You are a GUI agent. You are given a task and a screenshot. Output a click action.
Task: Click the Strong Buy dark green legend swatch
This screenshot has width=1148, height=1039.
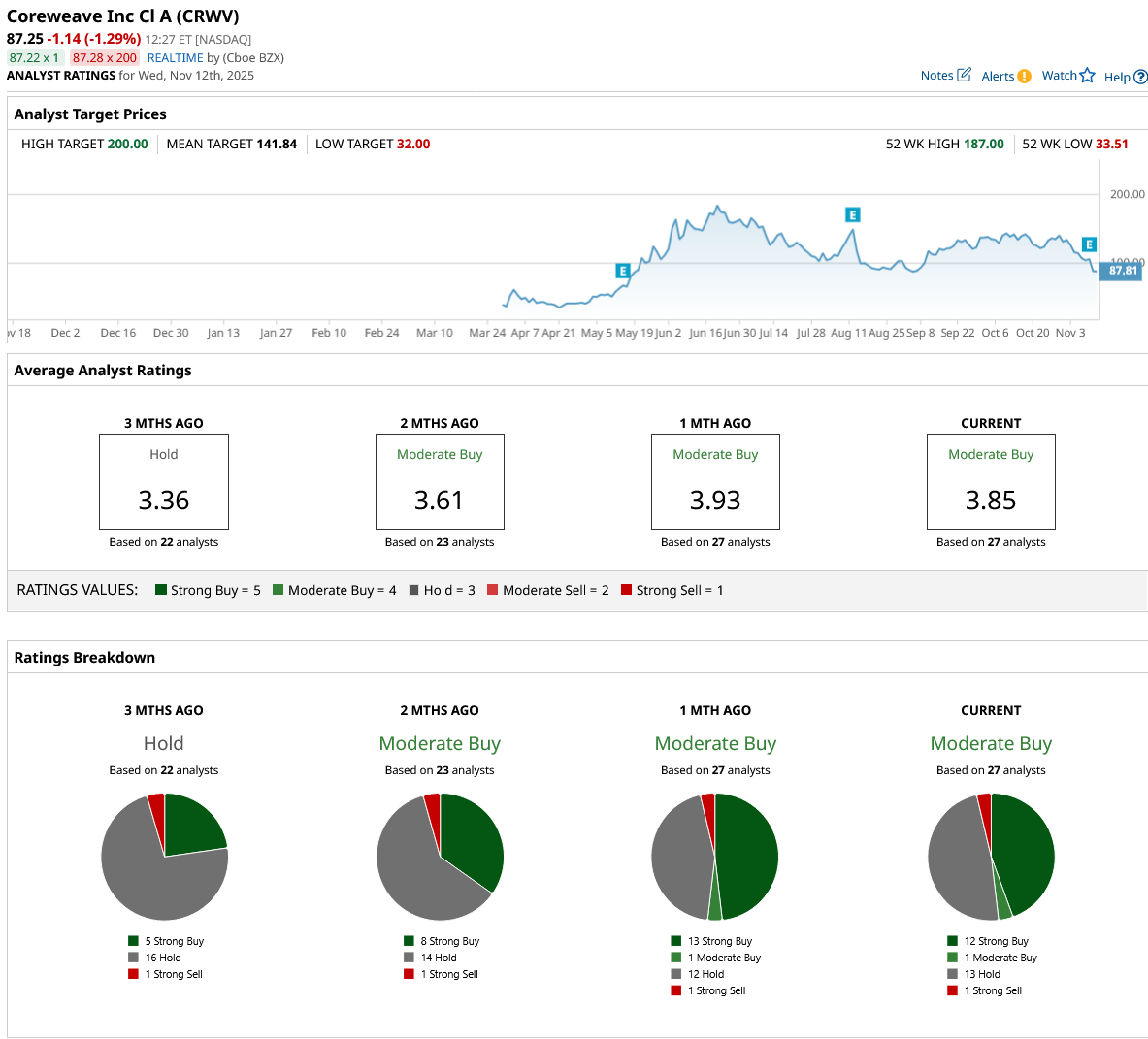point(161,589)
